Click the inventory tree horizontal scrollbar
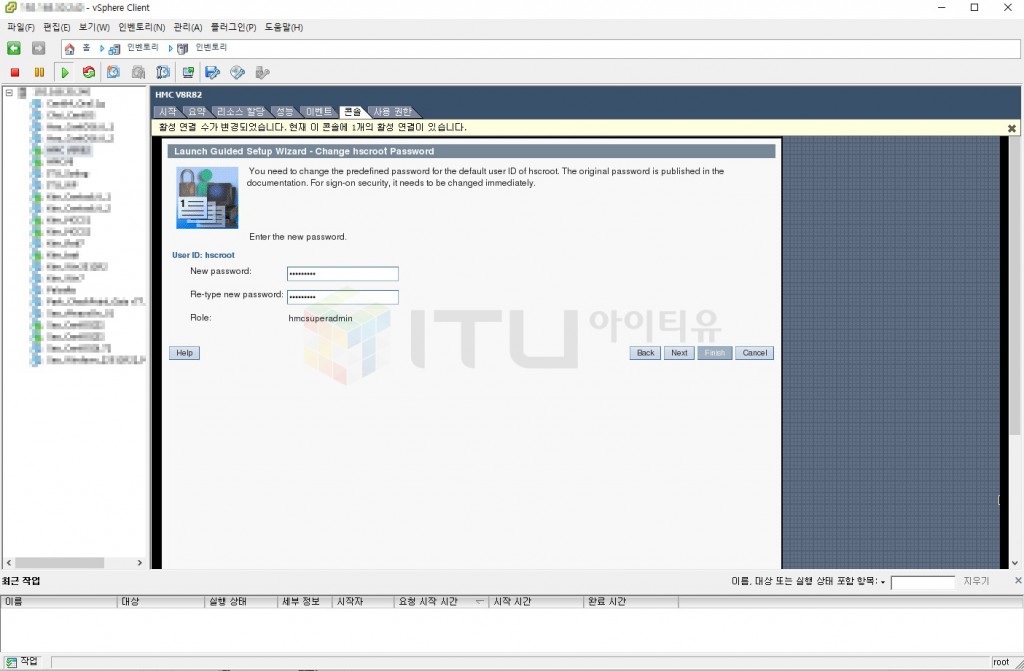The width and height of the screenshot is (1024, 671). [74, 563]
